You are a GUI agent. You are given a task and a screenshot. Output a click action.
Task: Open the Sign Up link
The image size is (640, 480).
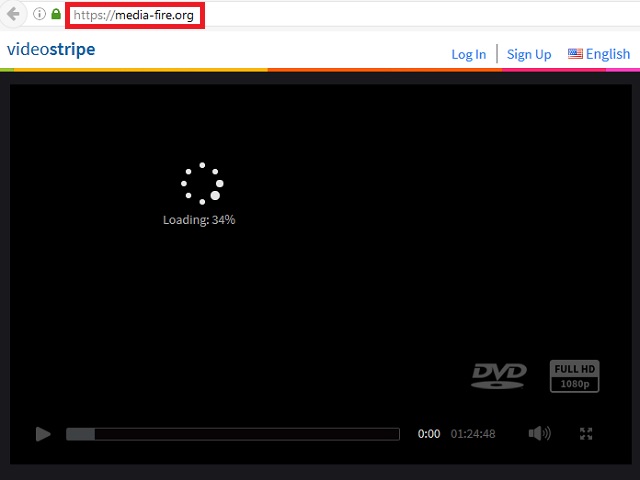click(x=529, y=54)
